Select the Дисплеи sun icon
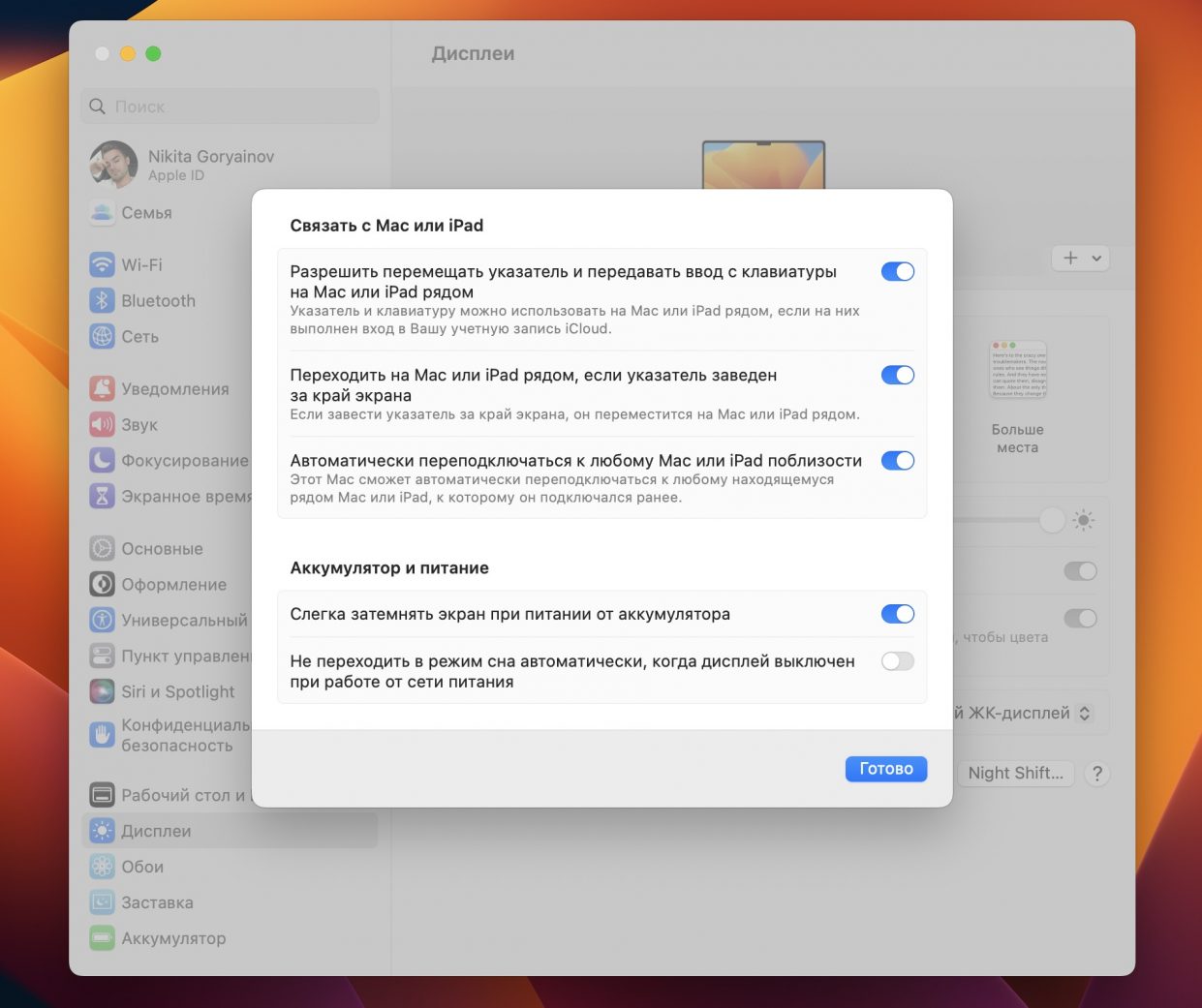1202x1008 pixels. (102, 831)
